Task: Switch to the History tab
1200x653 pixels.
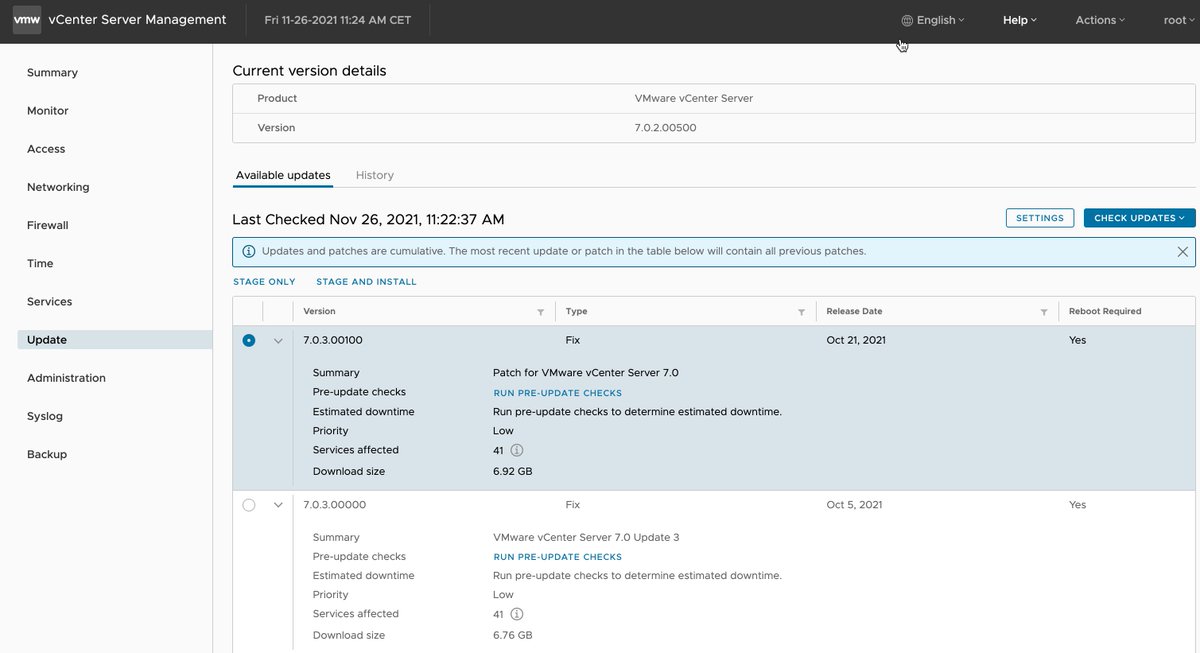Action: (375, 175)
